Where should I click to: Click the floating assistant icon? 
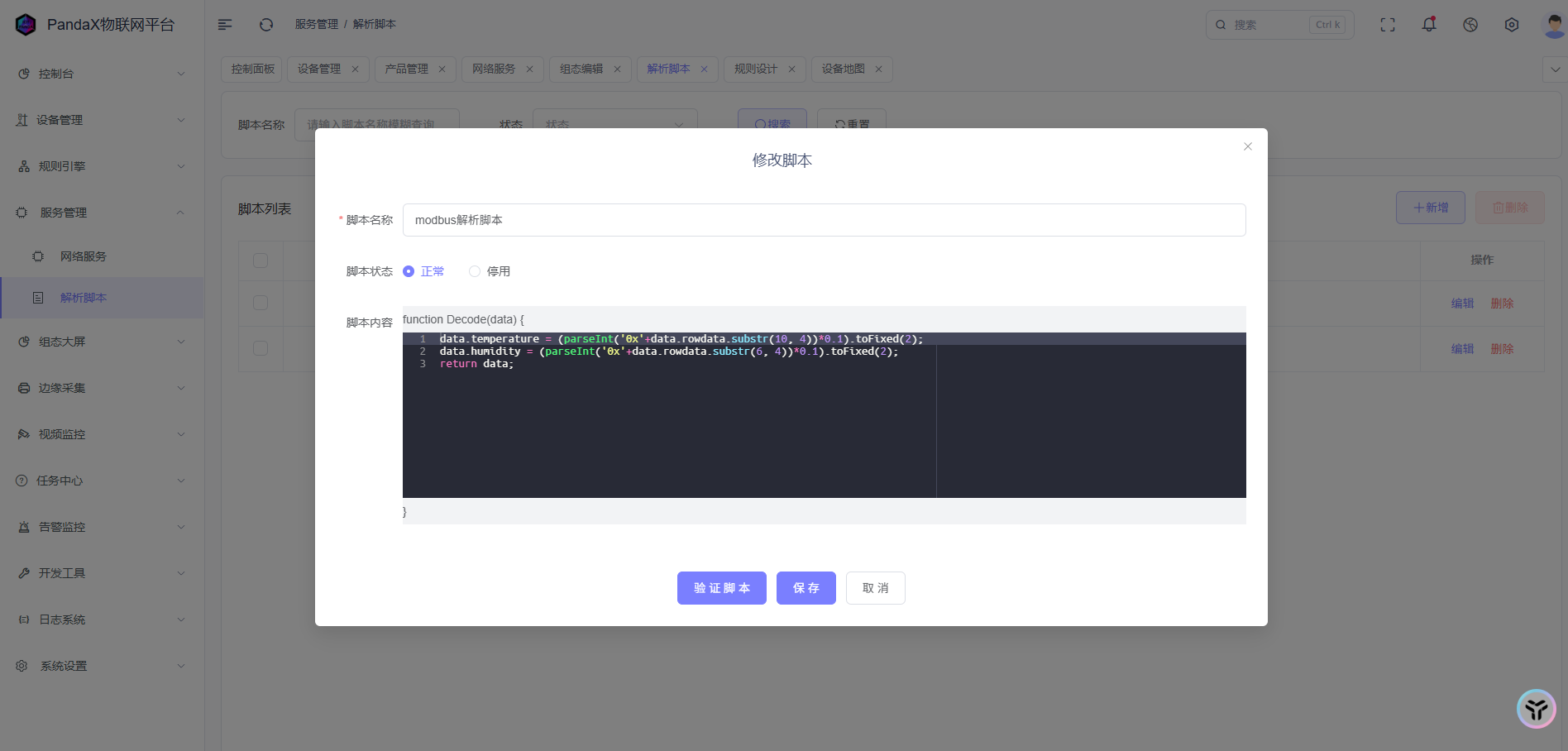coord(1537,709)
